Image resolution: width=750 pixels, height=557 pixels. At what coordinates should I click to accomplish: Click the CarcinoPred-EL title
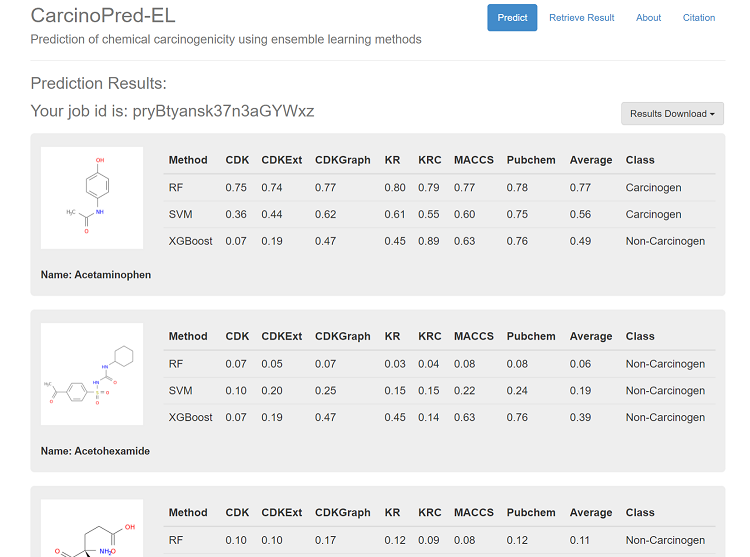[103, 15]
